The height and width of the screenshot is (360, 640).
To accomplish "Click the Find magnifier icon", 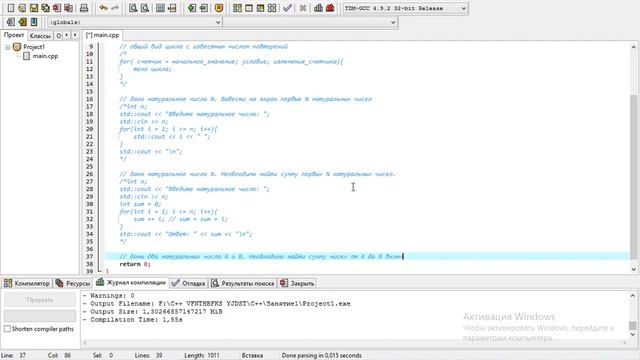I will click(133, 8).
